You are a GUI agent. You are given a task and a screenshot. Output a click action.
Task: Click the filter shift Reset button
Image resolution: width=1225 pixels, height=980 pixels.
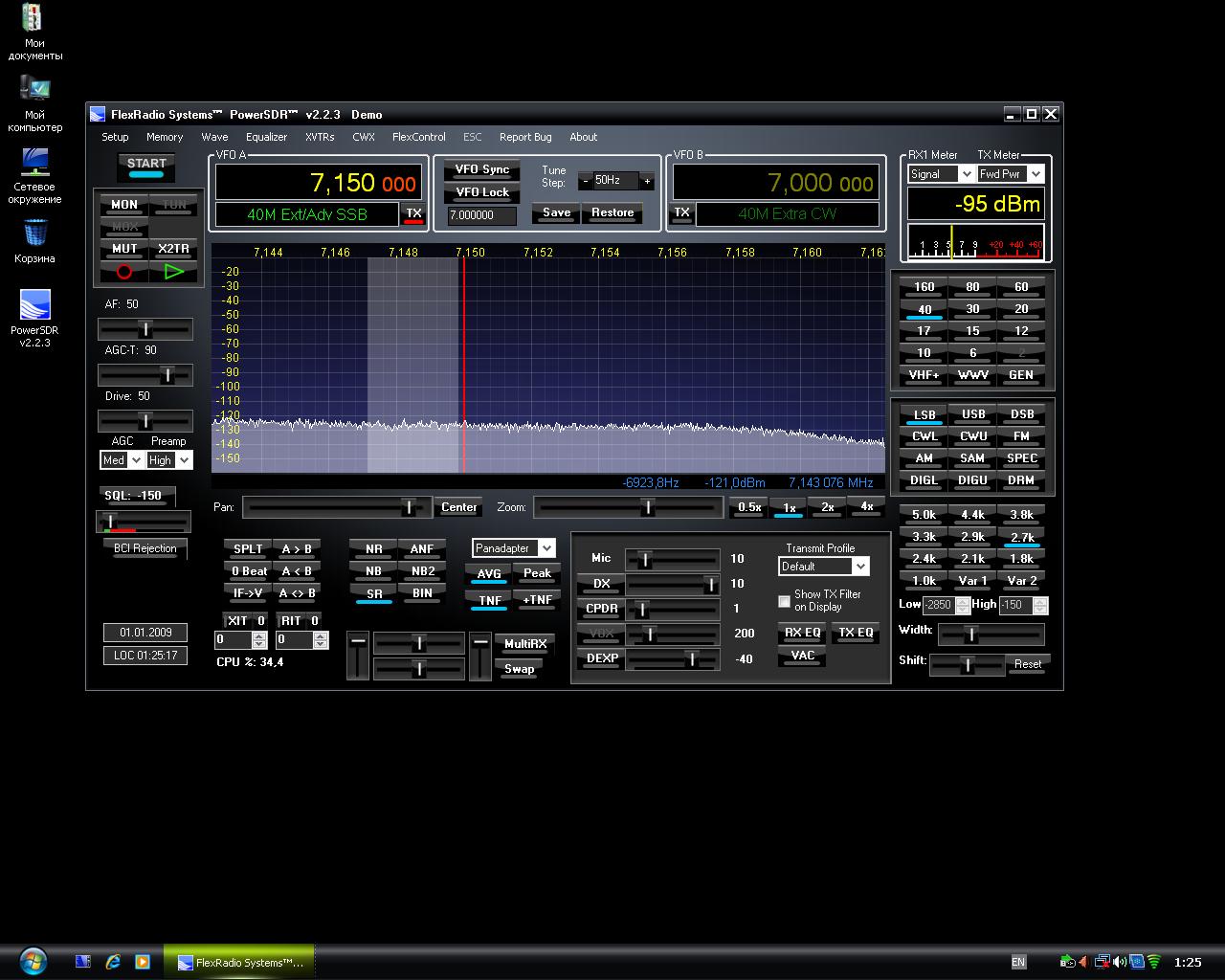click(x=1028, y=664)
